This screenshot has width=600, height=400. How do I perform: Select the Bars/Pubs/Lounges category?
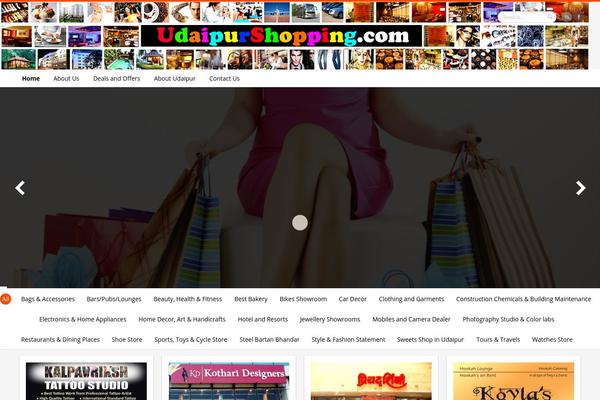[x=114, y=299]
